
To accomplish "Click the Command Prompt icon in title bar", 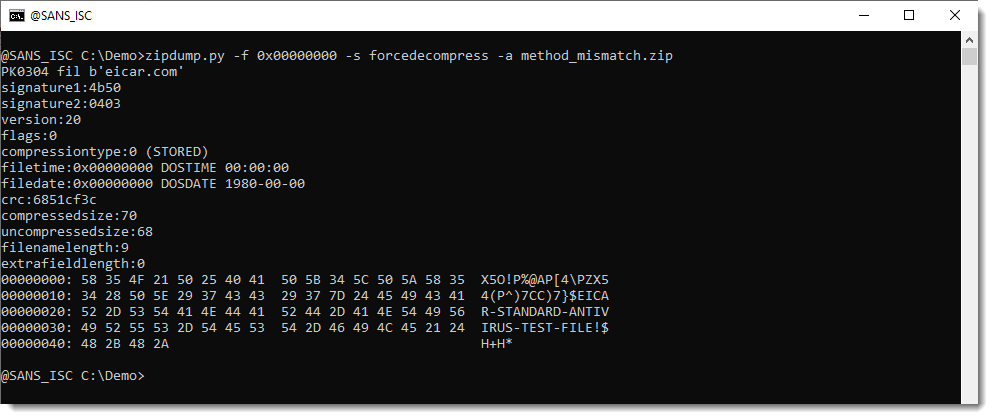I will click(x=17, y=16).
